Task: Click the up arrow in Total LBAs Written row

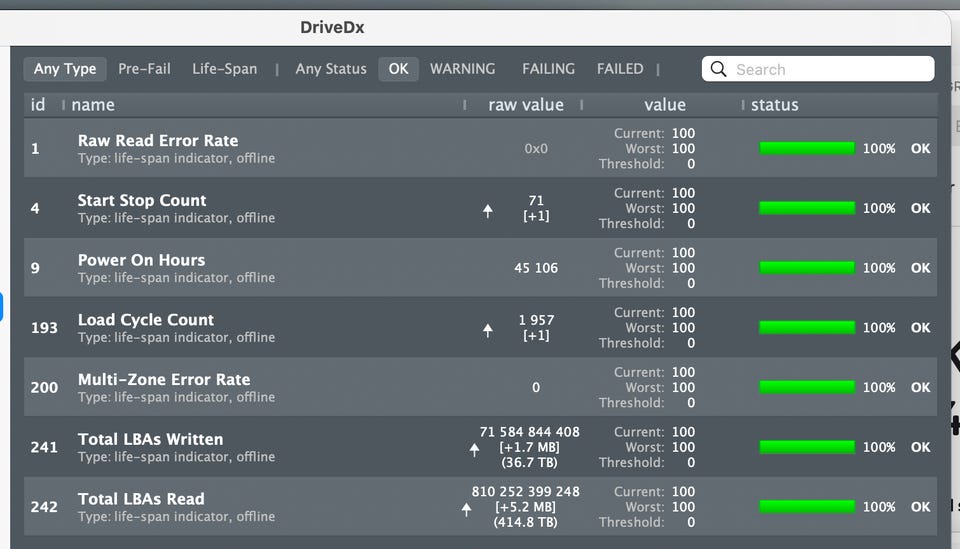Action: (x=474, y=450)
